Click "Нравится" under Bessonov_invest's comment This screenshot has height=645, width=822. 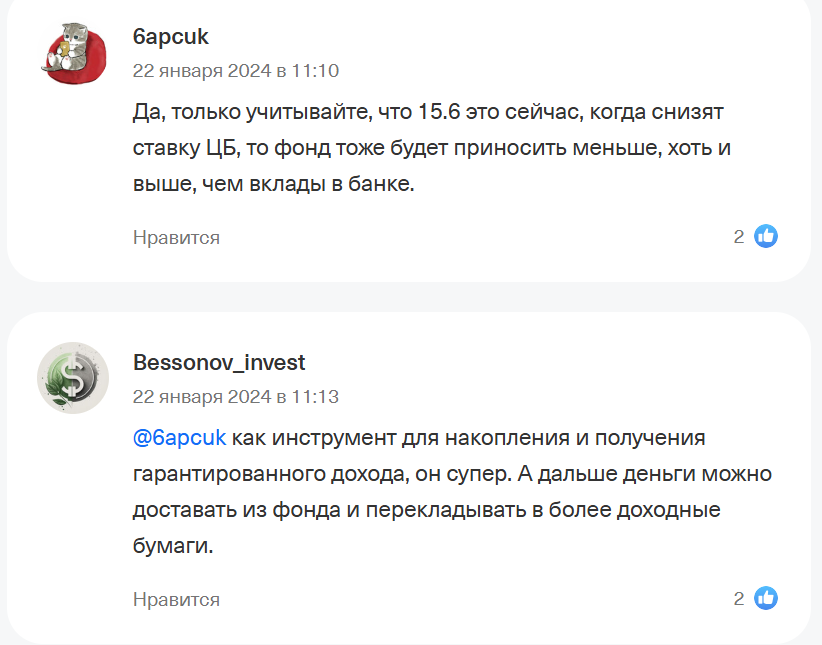coord(175,599)
